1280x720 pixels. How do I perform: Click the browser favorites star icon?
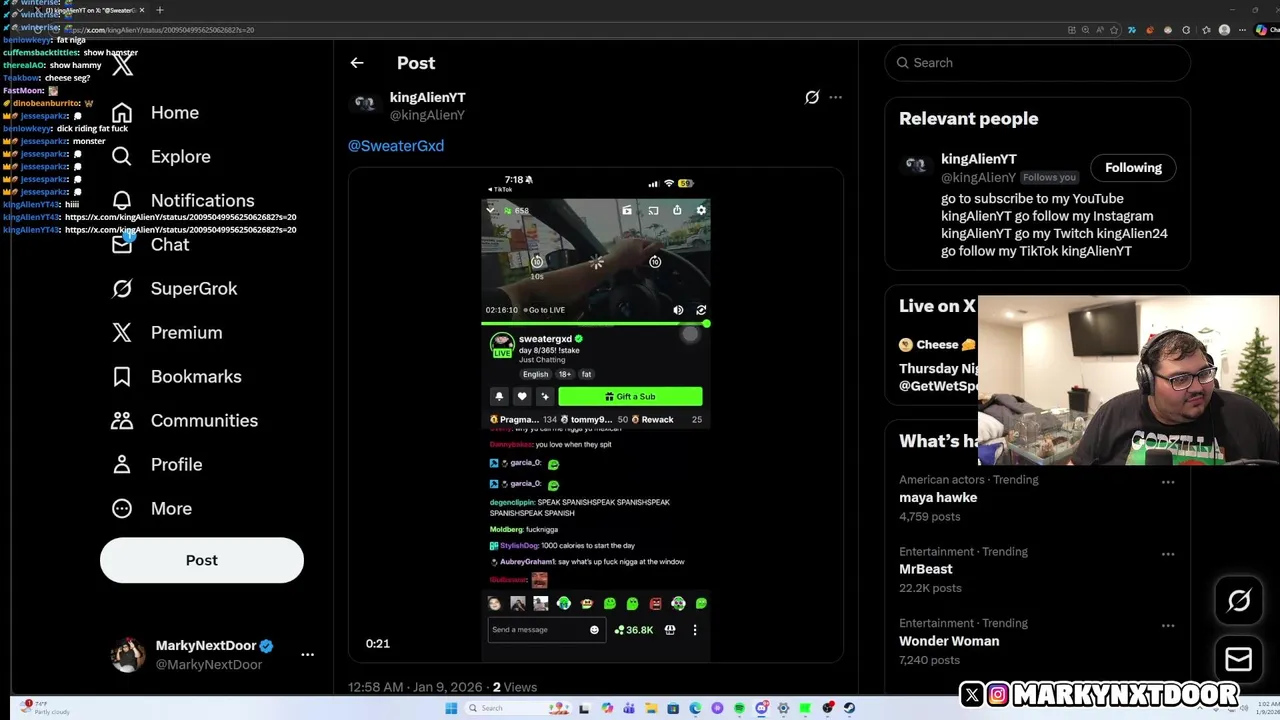point(1114,30)
